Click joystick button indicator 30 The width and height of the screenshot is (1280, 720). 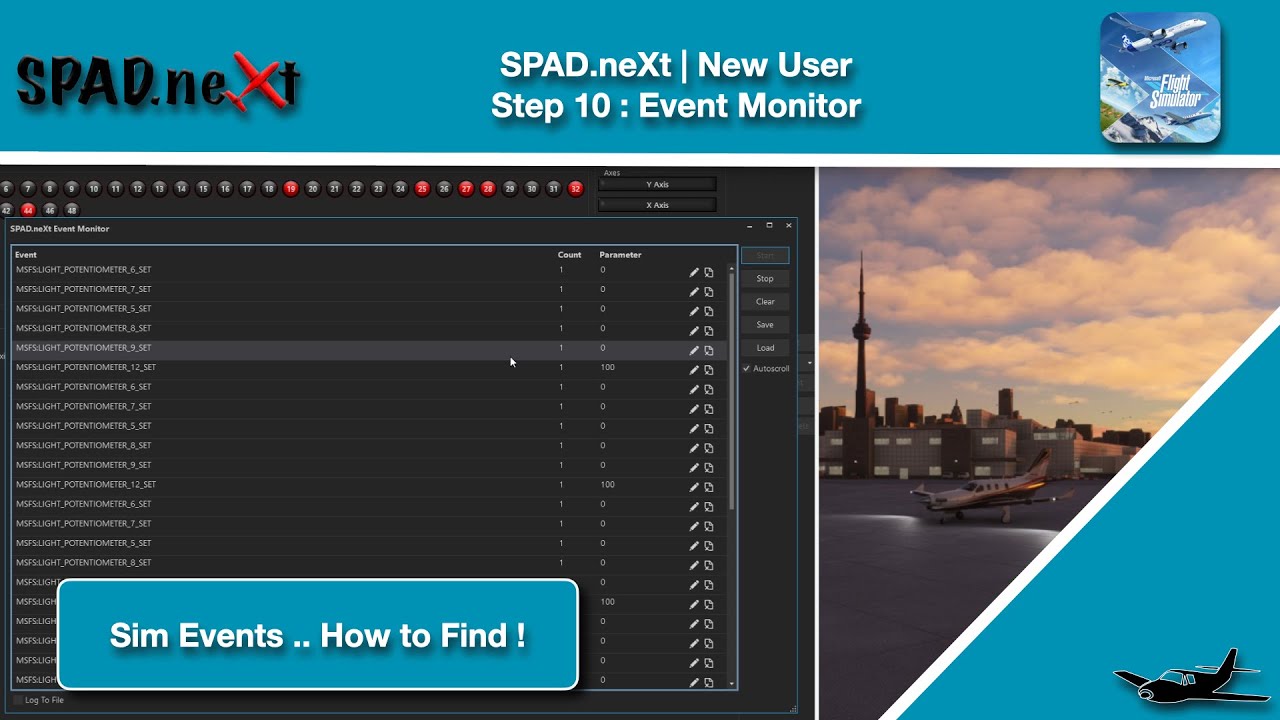(x=532, y=188)
